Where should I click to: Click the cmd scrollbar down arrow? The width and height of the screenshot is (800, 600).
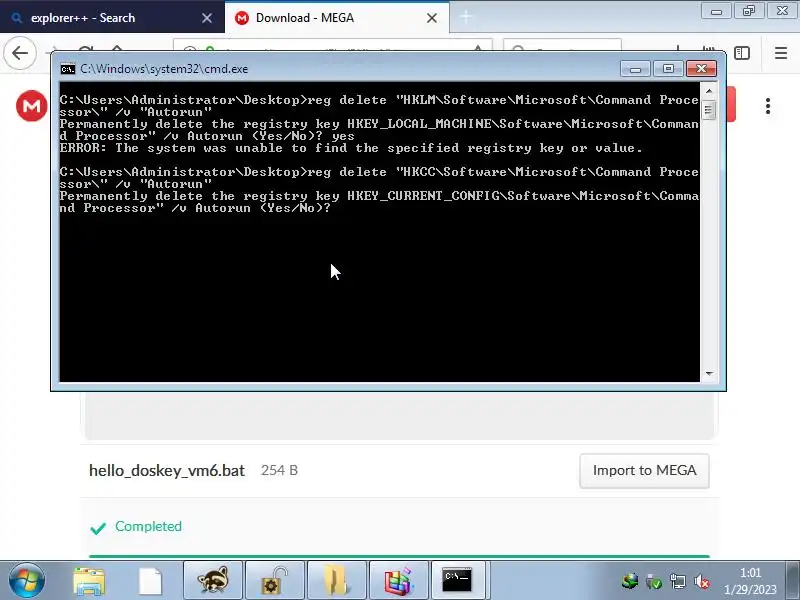[709, 373]
